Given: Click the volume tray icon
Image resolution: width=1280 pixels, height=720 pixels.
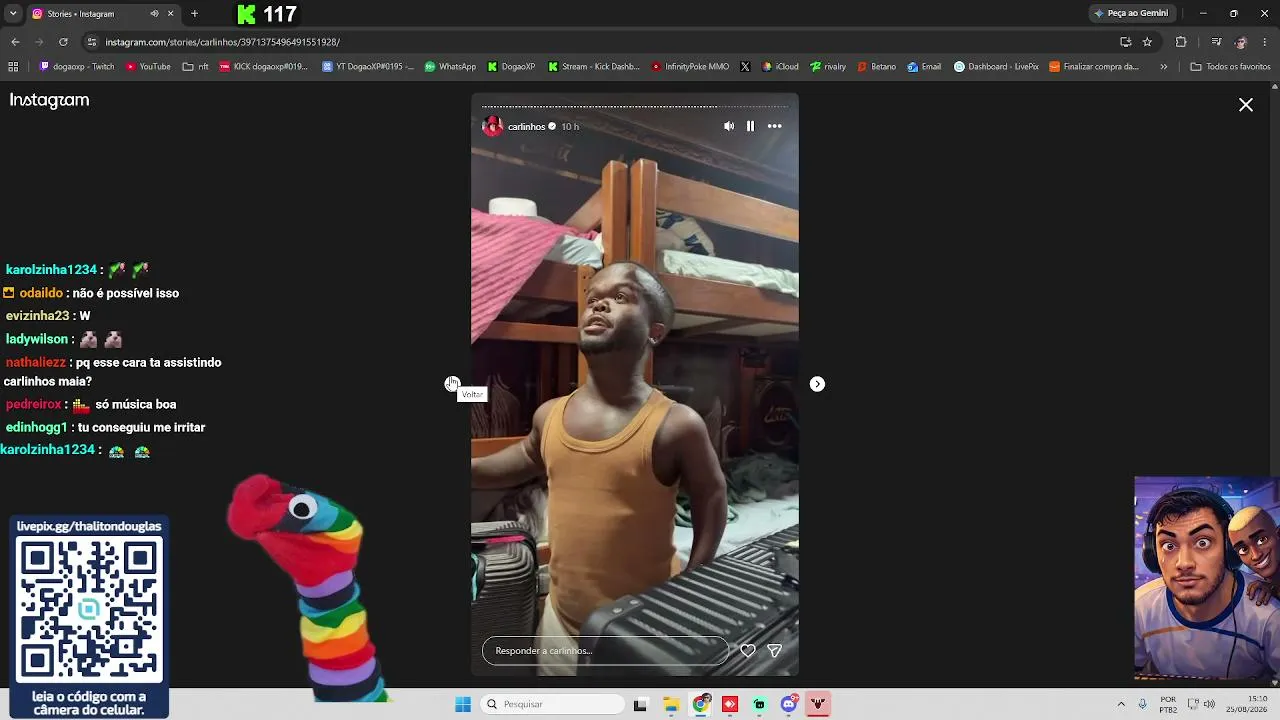Looking at the screenshot, I should coord(1208,704).
